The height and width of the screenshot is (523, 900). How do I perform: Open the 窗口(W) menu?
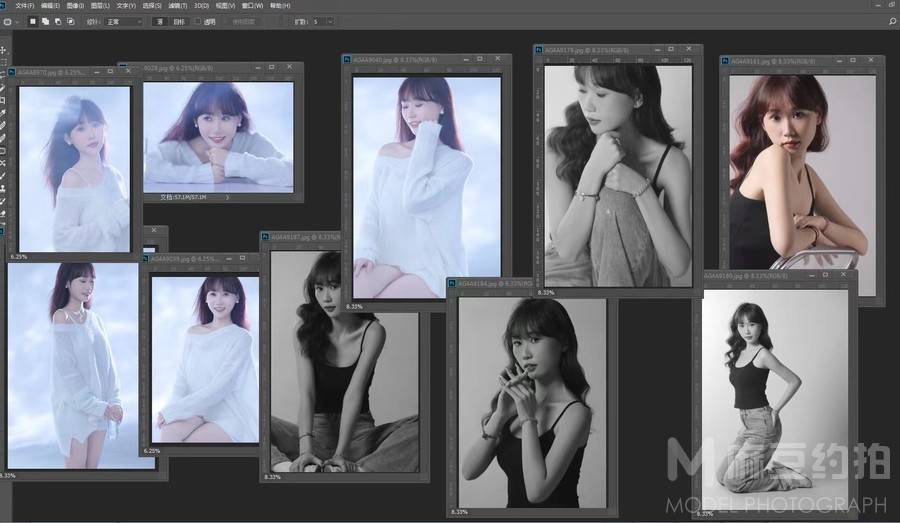252,5
